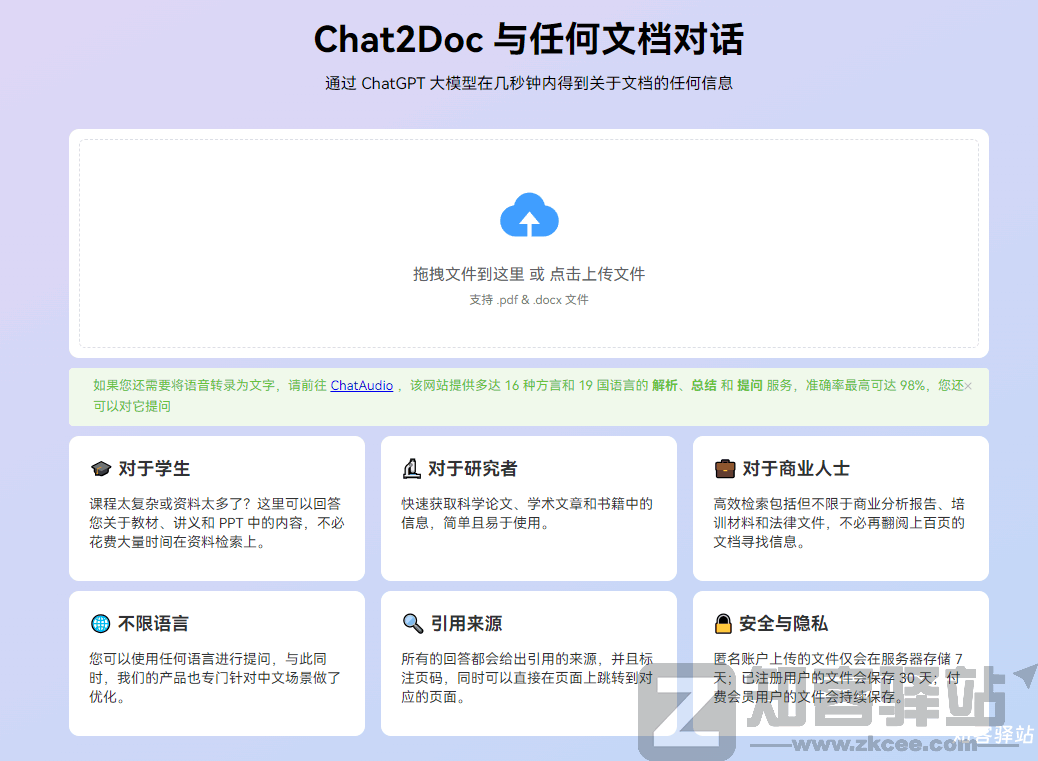This screenshot has width=1038, height=761.
Task: Click the graduation cap icon beside 对于学生
Action: pos(102,467)
